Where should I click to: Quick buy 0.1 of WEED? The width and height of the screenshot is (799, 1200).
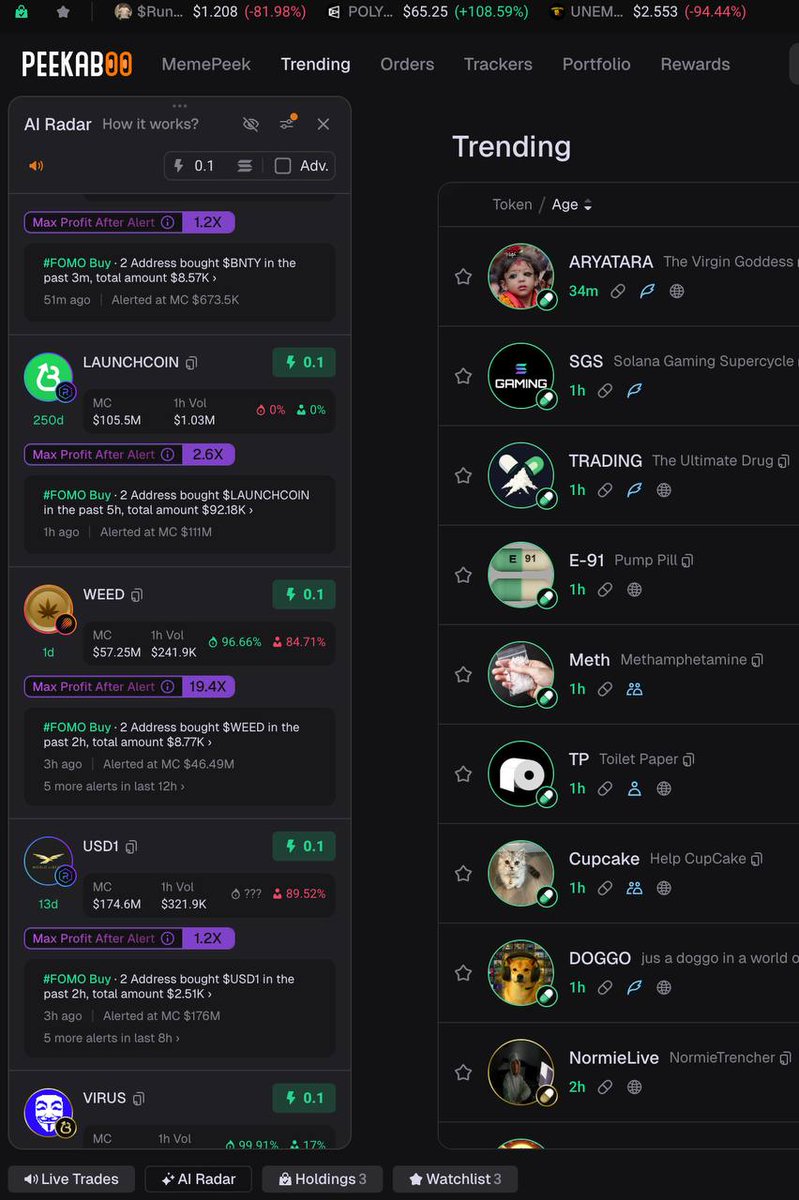pyautogui.click(x=304, y=594)
